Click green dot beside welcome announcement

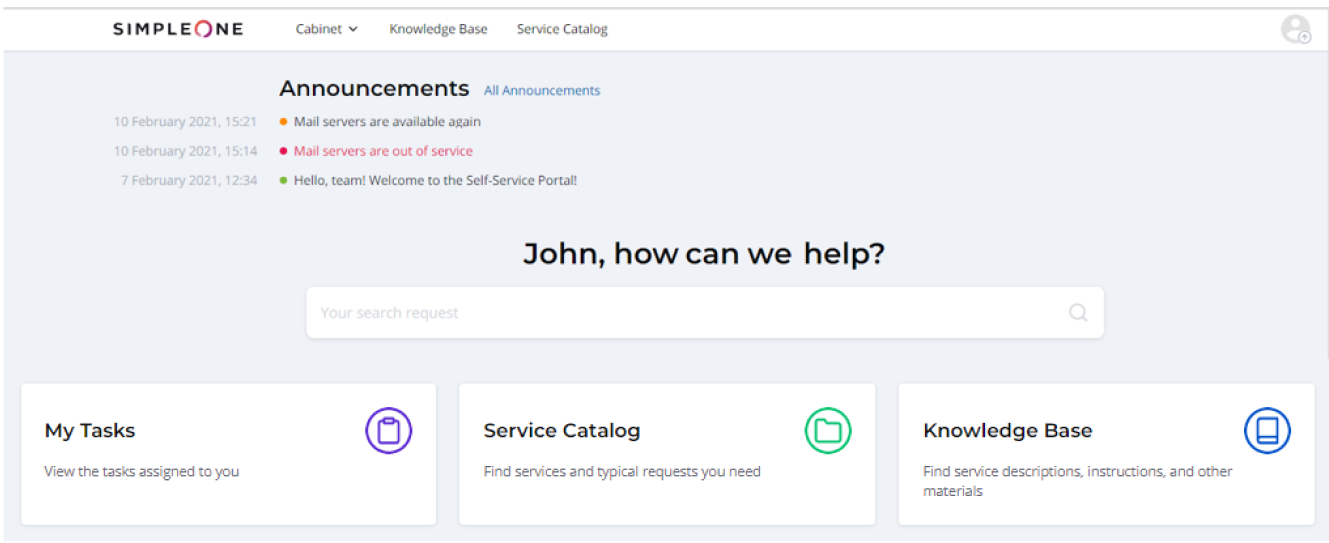coord(284,181)
